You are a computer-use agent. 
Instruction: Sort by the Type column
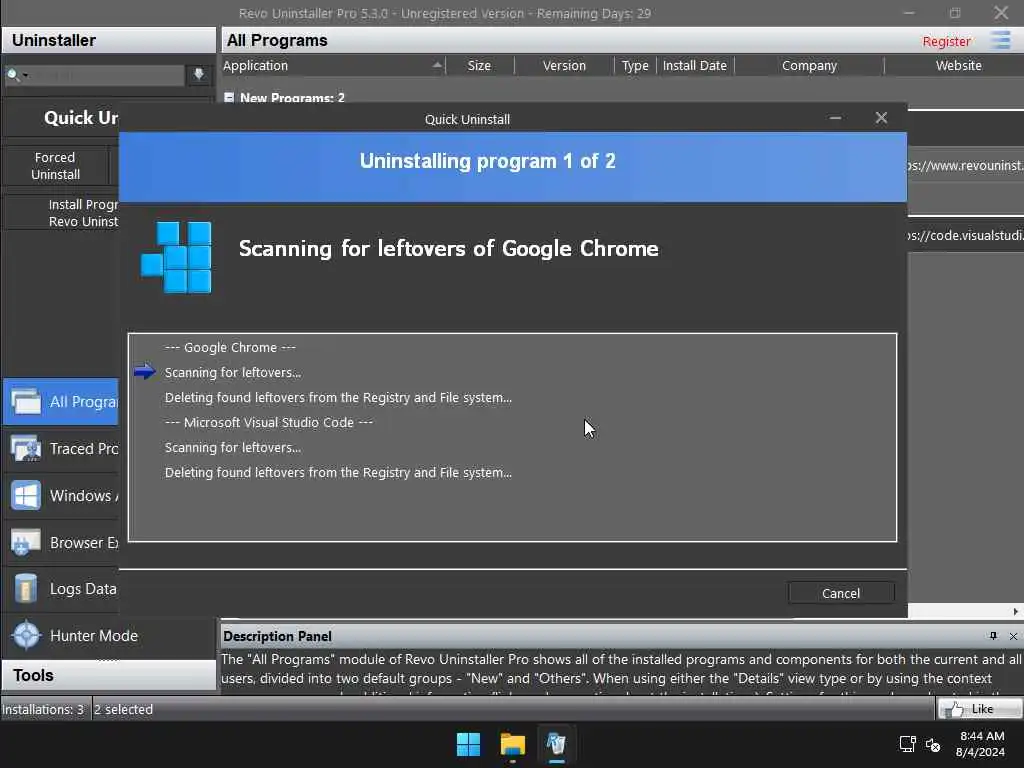point(635,65)
